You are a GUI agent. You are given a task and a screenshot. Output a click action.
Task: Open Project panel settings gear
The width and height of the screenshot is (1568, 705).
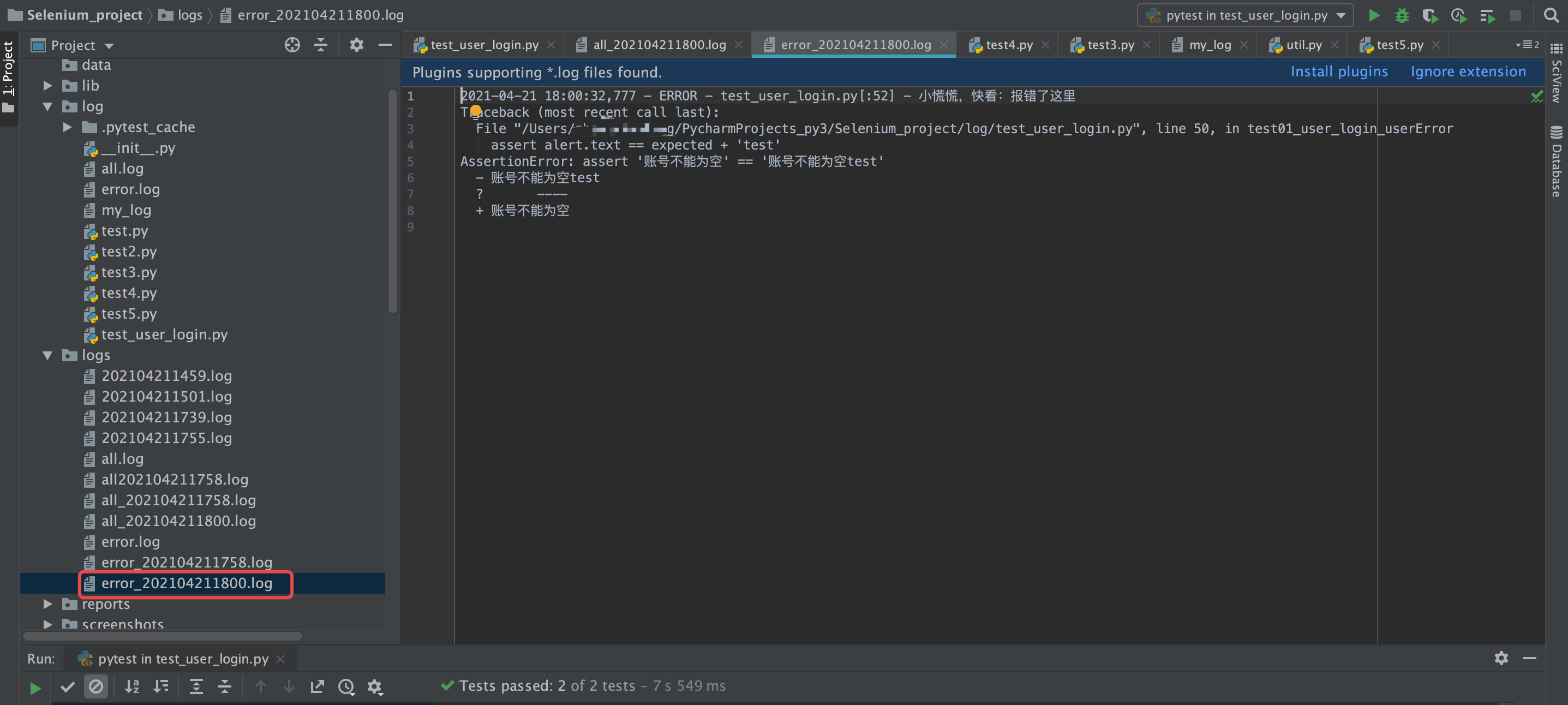click(x=357, y=45)
